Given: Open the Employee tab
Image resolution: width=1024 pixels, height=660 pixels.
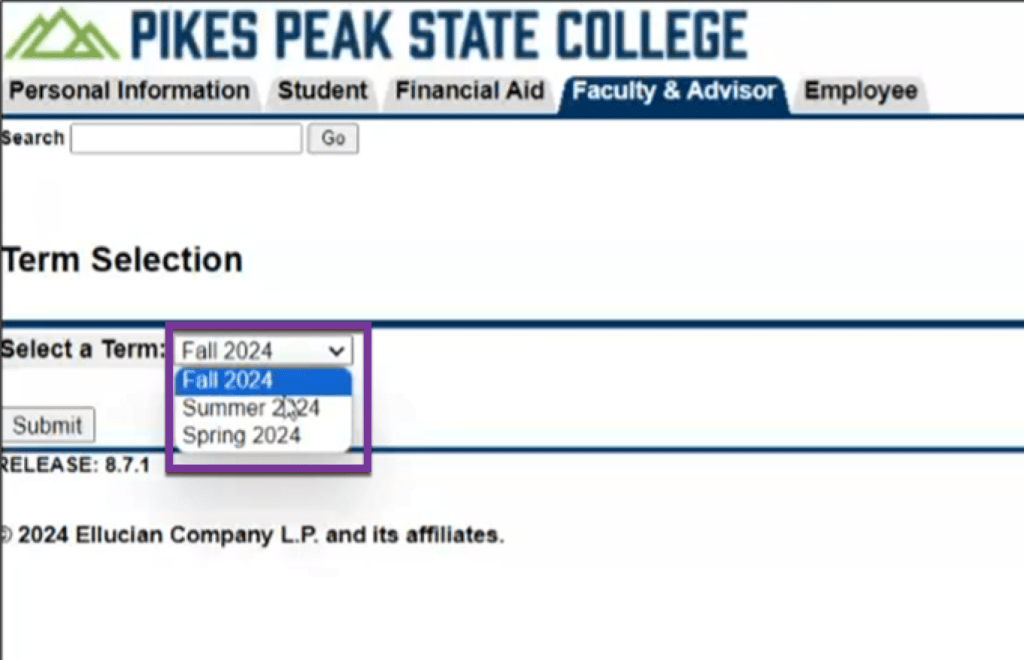Looking at the screenshot, I should tap(860, 91).
